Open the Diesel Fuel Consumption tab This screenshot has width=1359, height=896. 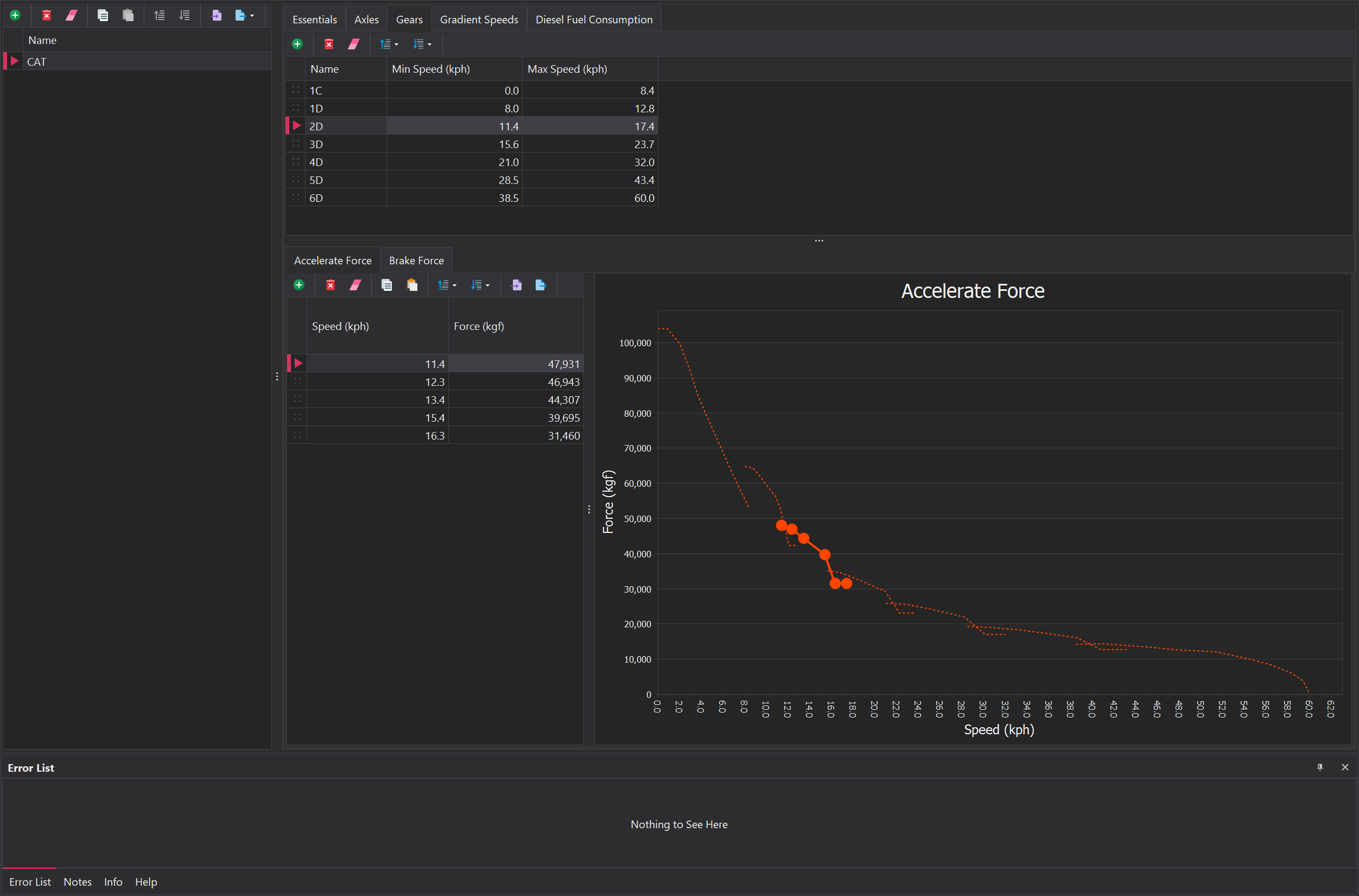(x=593, y=20)
